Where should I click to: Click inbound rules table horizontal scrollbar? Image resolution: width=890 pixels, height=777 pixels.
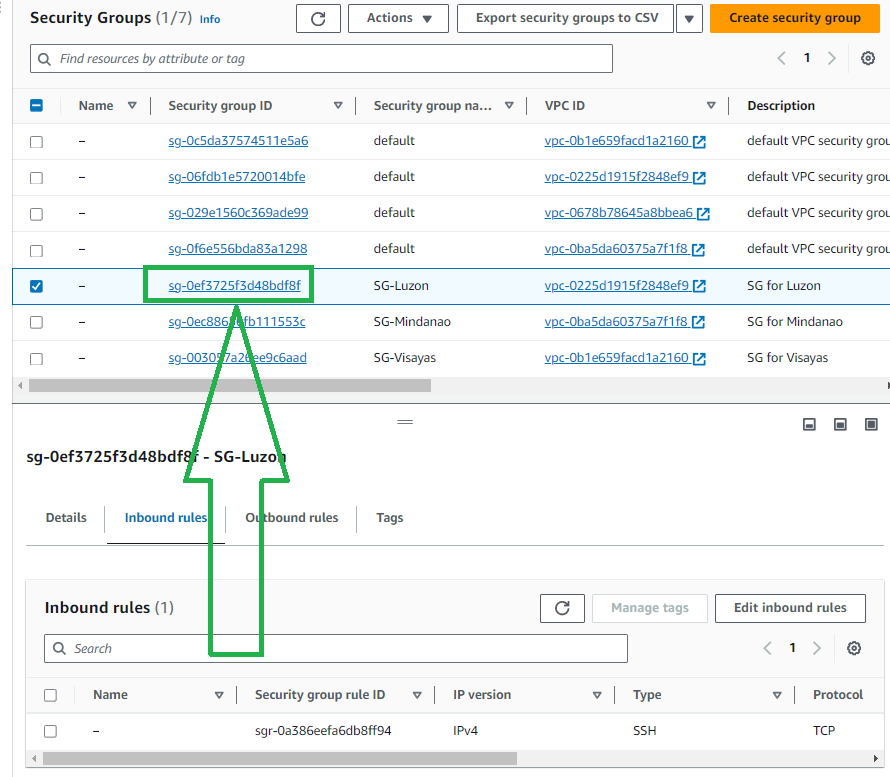(x=280, y=758)
